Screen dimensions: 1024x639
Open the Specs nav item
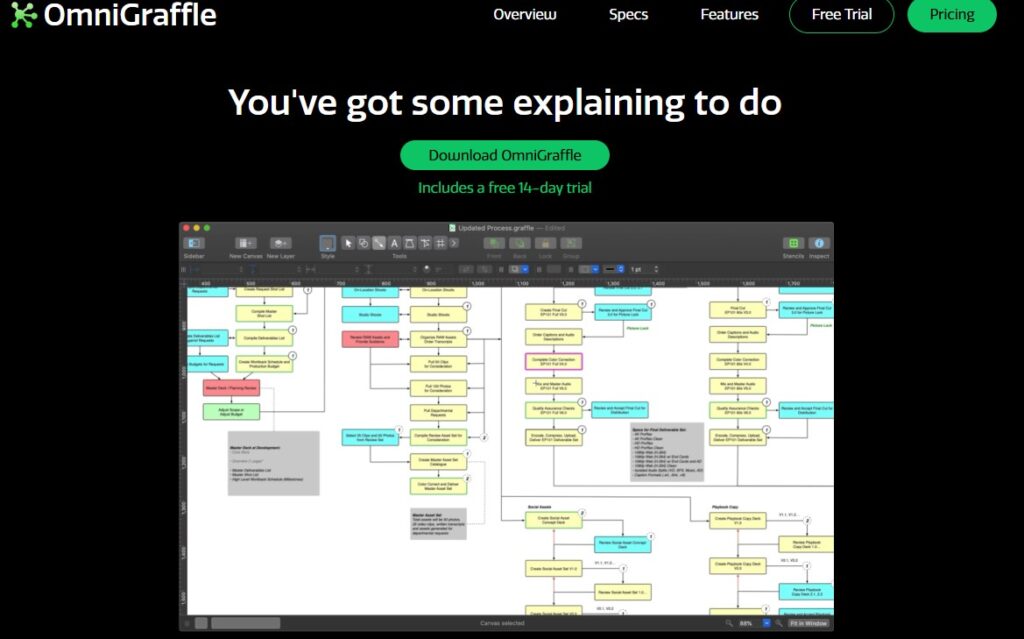point(628,15)
